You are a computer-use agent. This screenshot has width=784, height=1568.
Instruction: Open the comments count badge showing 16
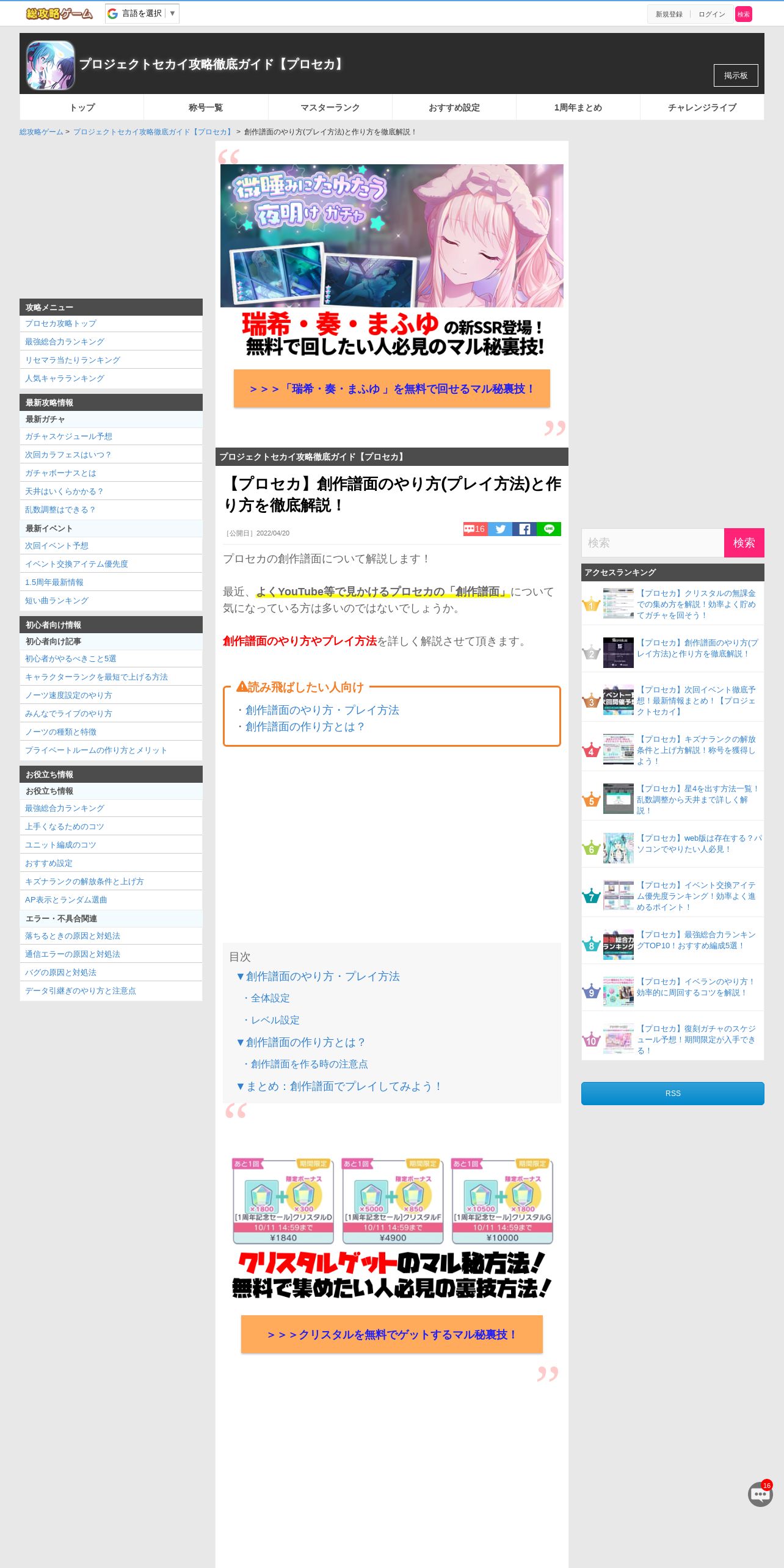pyautogui.click(x=475, y=529)
